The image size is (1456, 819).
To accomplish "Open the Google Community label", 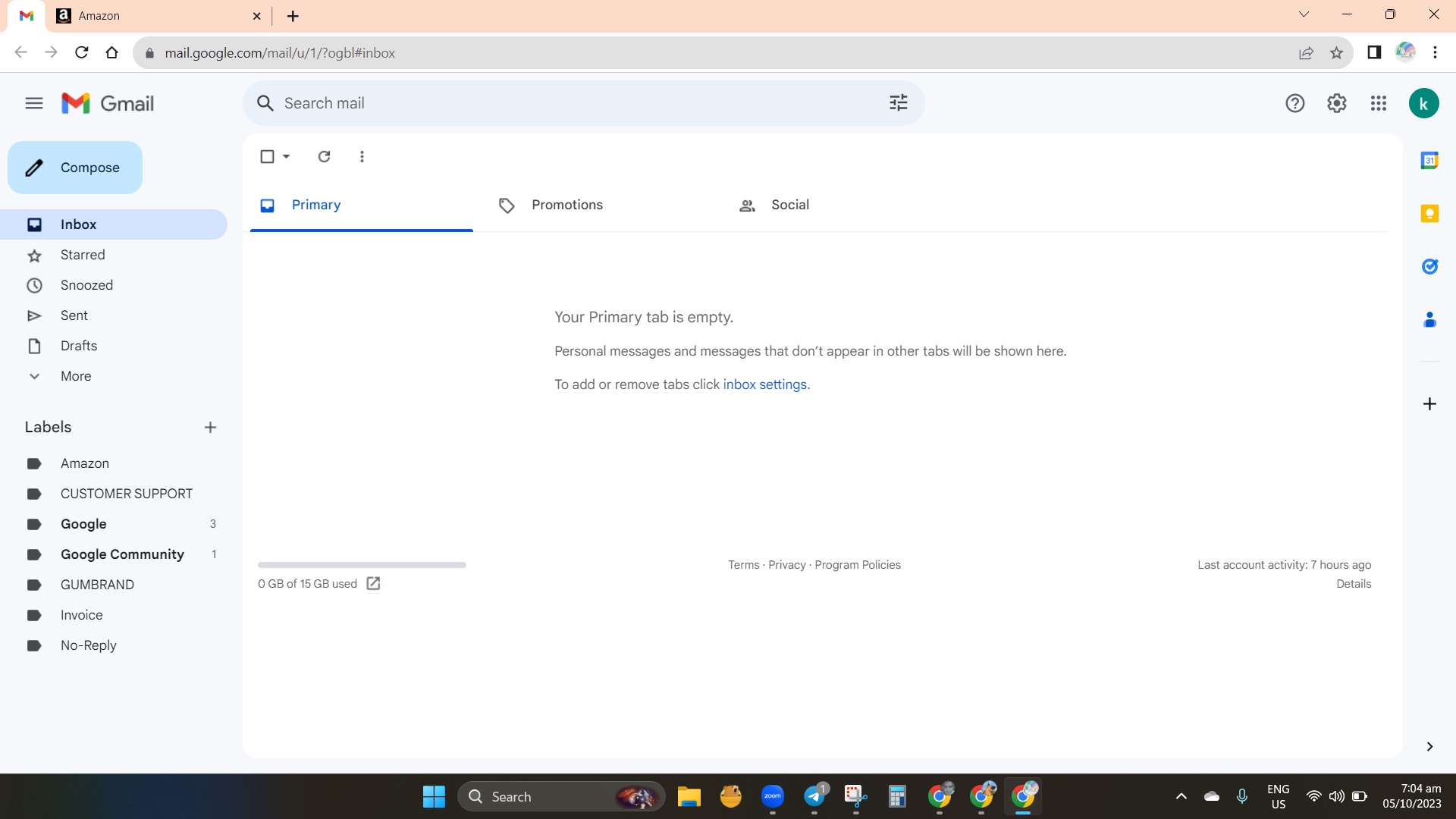I will pyautogui.click(x=114, y=554).
